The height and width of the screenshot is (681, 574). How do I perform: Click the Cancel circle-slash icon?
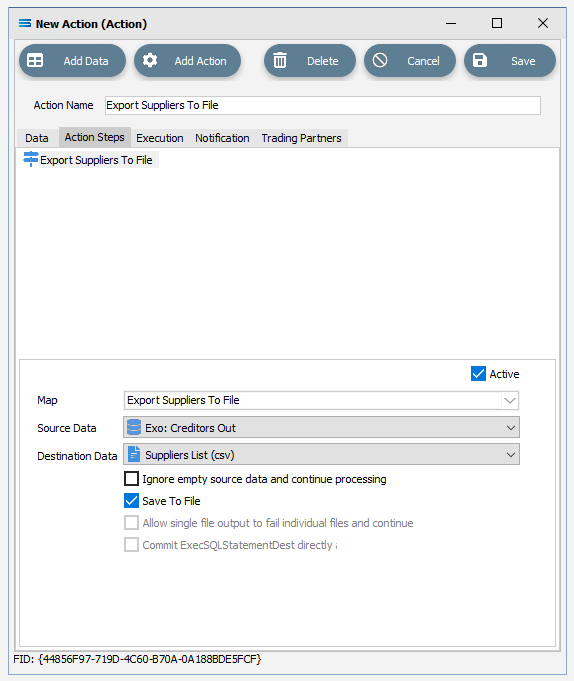pos(380,60)
